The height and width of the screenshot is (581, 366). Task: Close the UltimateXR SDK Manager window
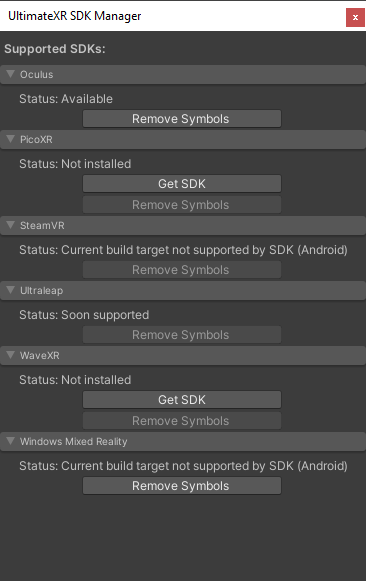(355, 17)
